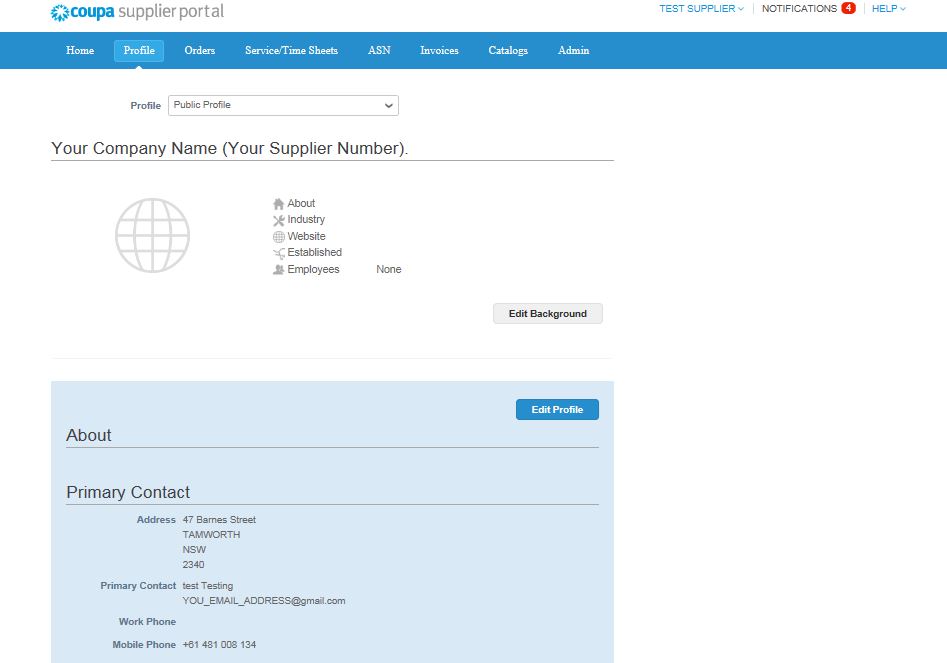Click the blue Edit Profile button
947x663 pixels.
[x=557, y=410]
